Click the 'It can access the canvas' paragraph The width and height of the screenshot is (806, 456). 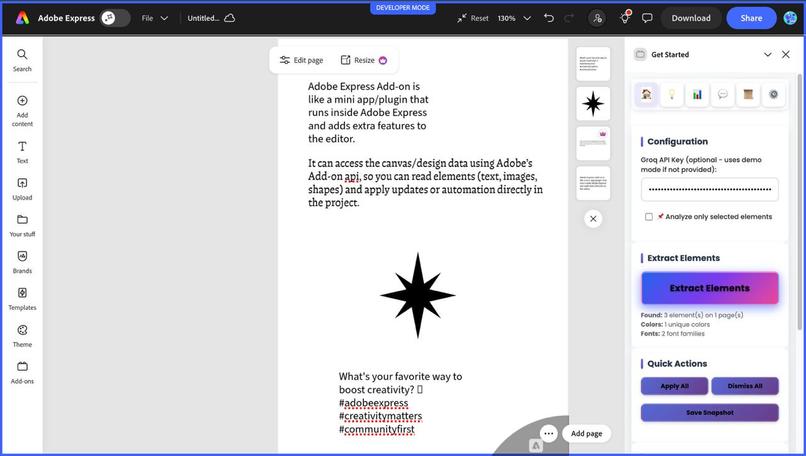(x=425, y=183)
